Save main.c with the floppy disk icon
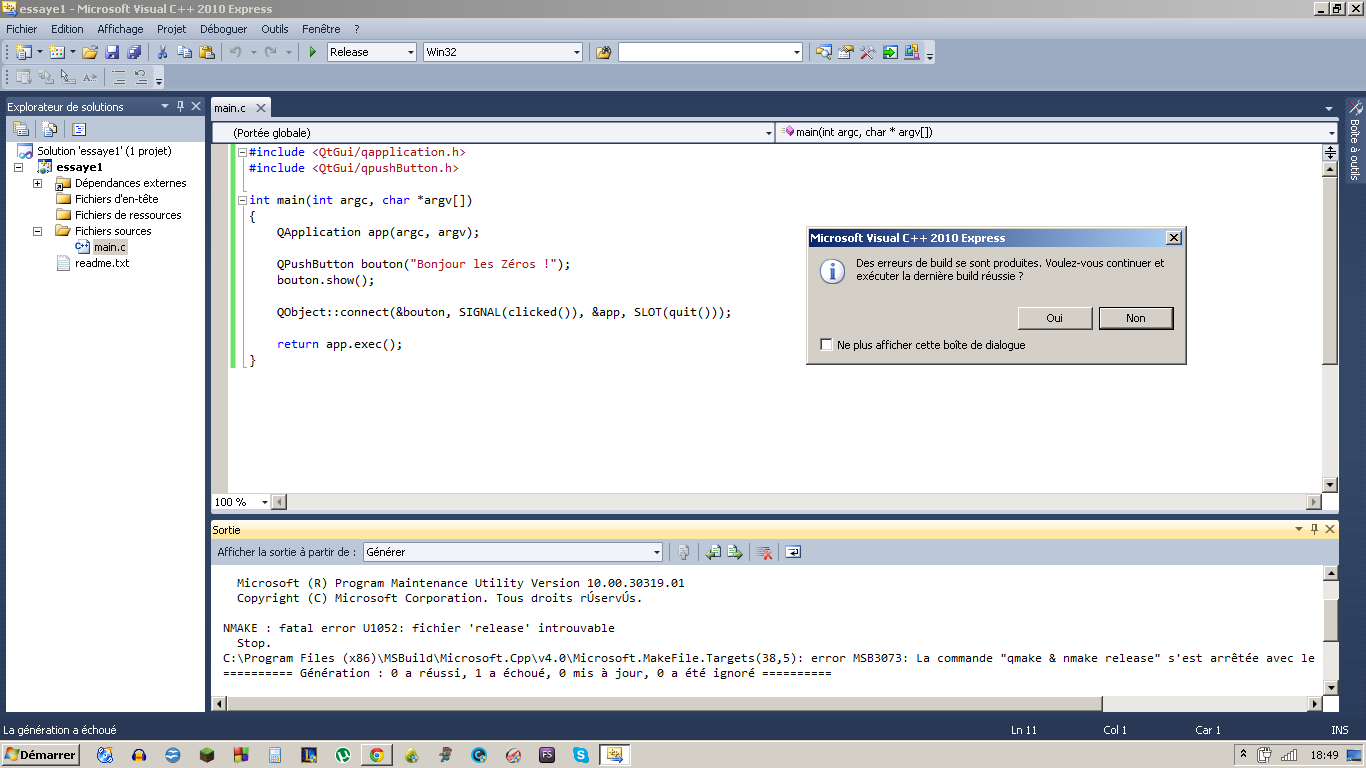Image resolution: width=1366 pixels, height=768 pixels. [112, 52]
